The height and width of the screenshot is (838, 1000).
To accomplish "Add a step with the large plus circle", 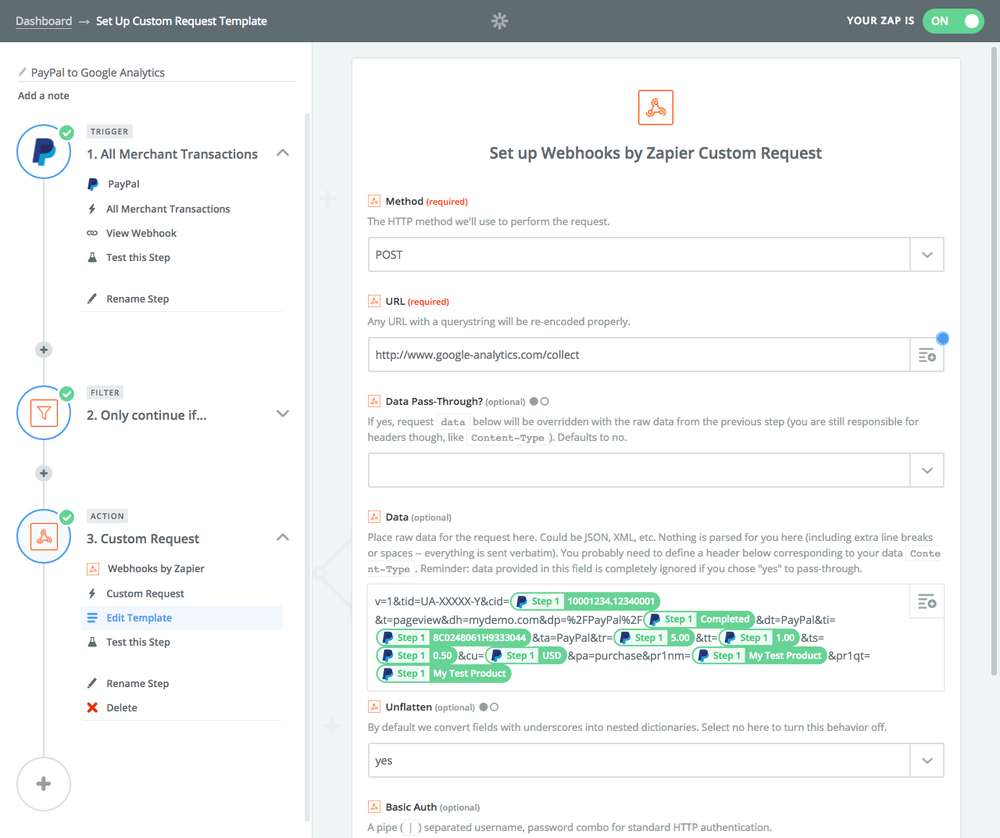I will [x=43, y=784].
